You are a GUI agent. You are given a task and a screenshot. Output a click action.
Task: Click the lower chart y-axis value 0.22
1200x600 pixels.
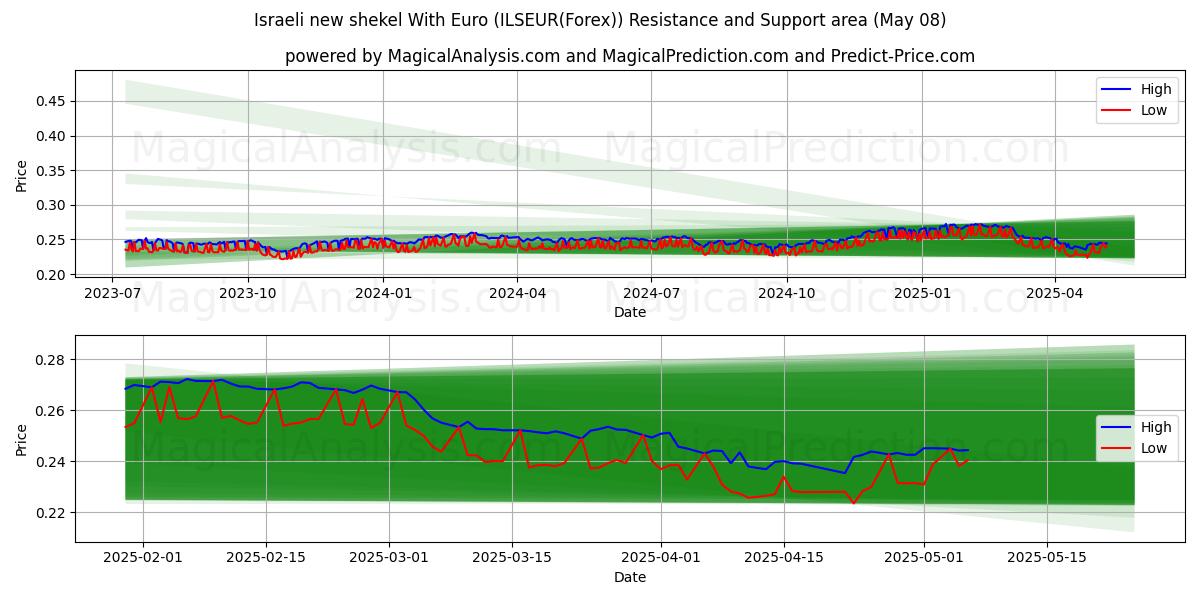(52, 513)
